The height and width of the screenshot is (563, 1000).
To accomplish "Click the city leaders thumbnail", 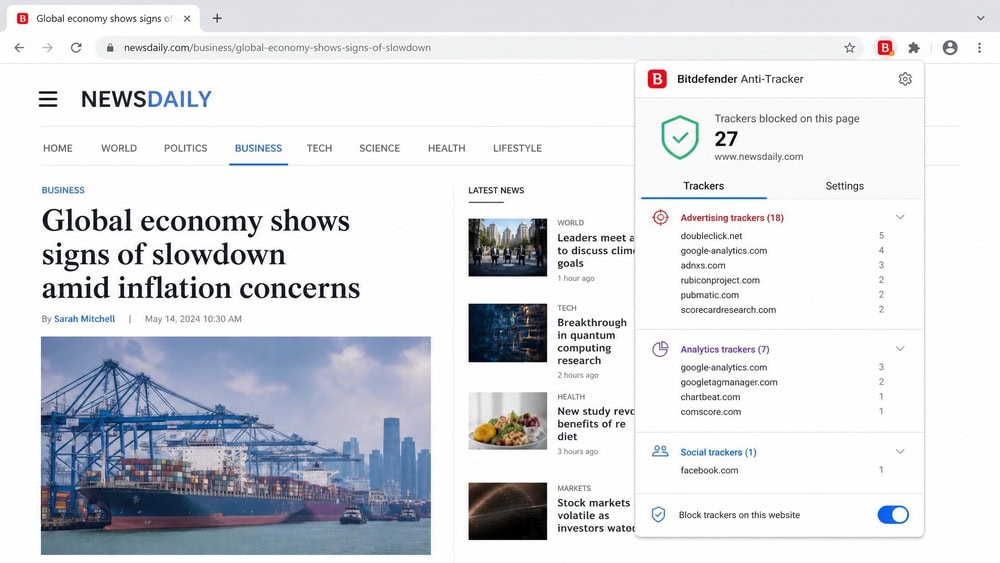I will [508, 247].
